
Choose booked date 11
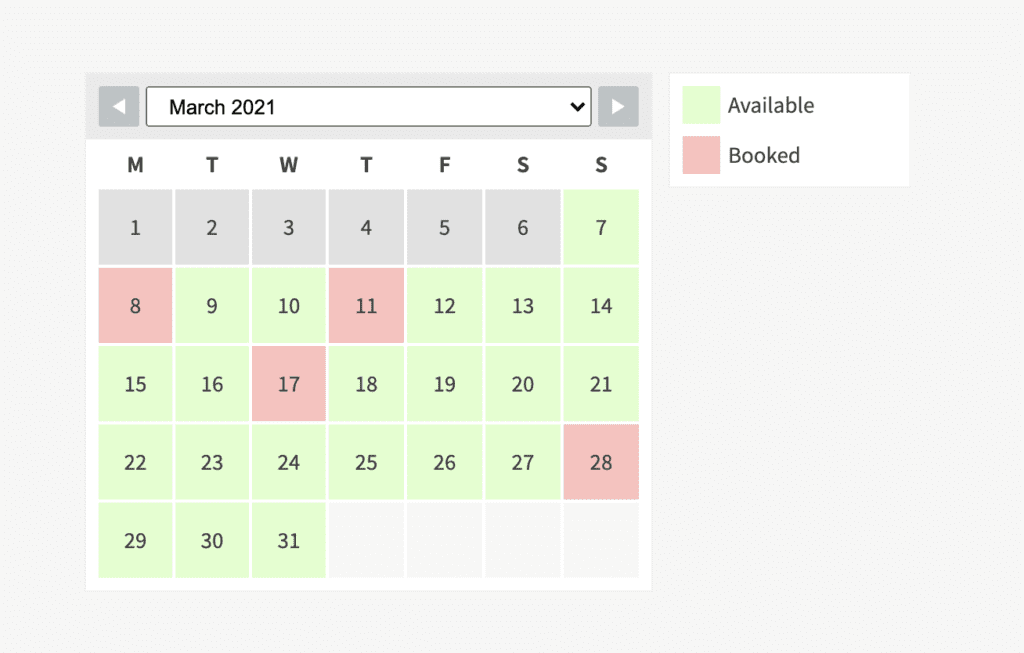[366, 306]
